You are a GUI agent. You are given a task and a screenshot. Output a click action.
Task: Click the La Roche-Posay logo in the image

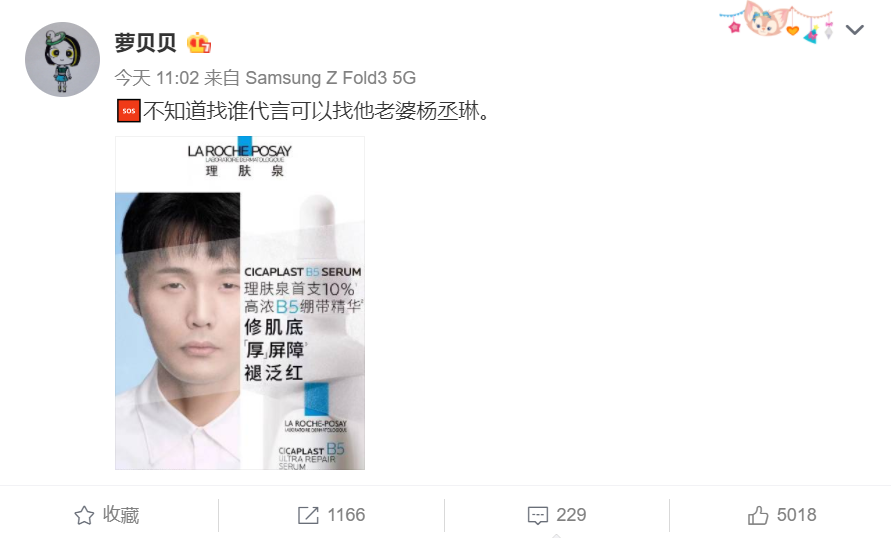coord(239,159)
